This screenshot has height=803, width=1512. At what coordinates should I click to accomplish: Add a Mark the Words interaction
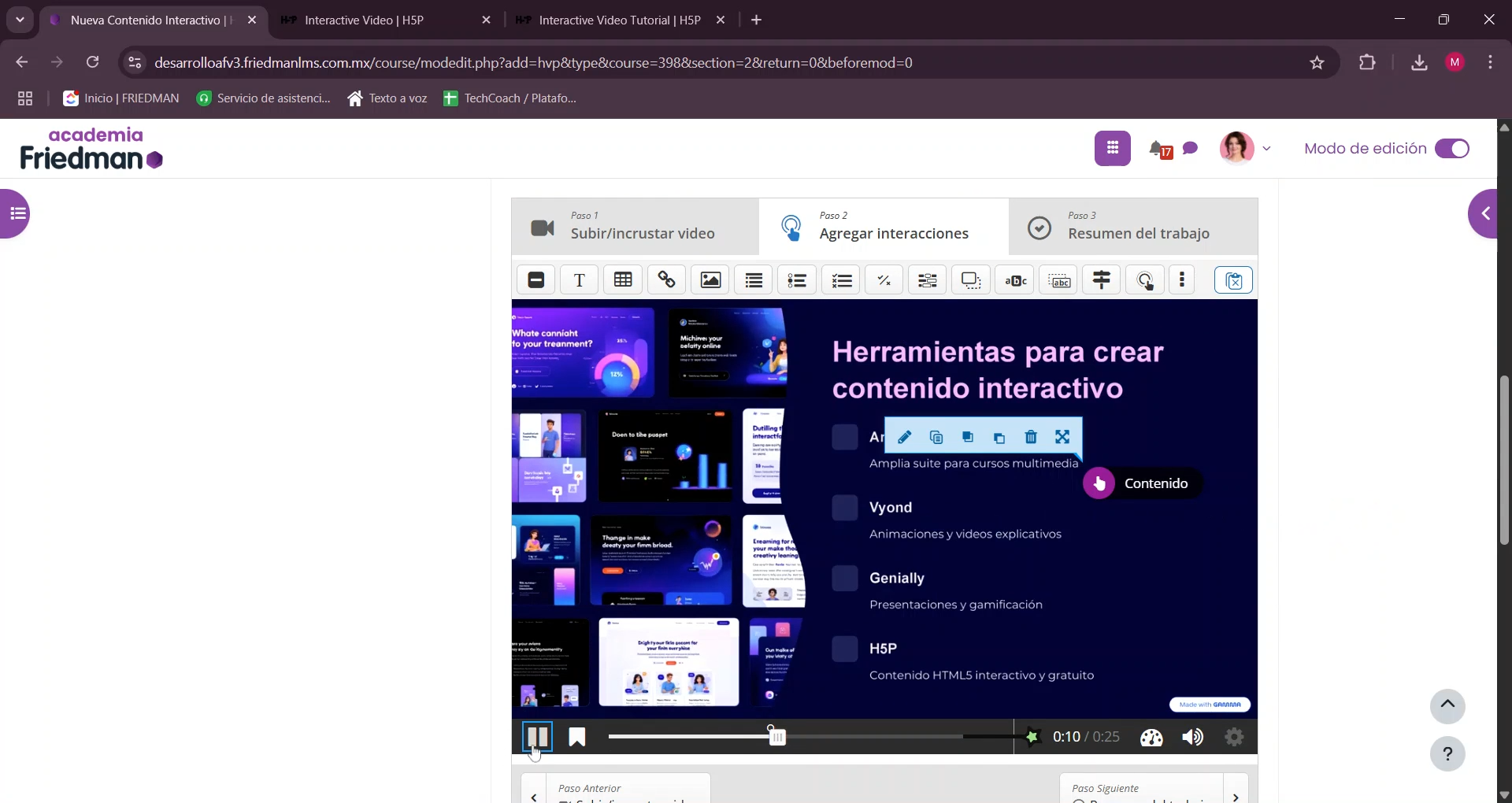pos(1016,280)
